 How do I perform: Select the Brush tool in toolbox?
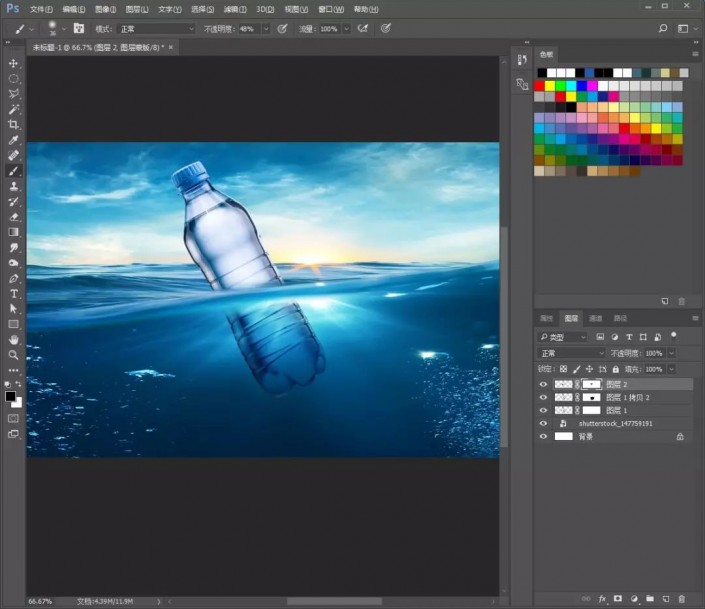[13, 171]
